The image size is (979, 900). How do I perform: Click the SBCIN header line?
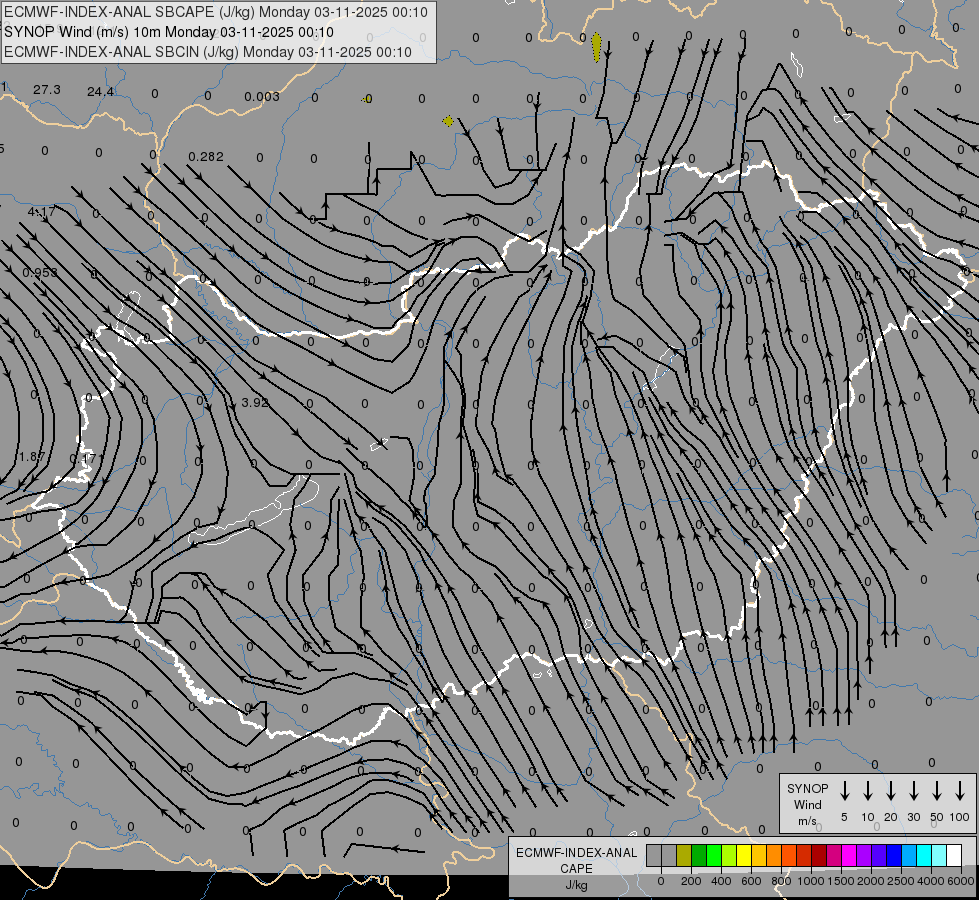[208, 52]
